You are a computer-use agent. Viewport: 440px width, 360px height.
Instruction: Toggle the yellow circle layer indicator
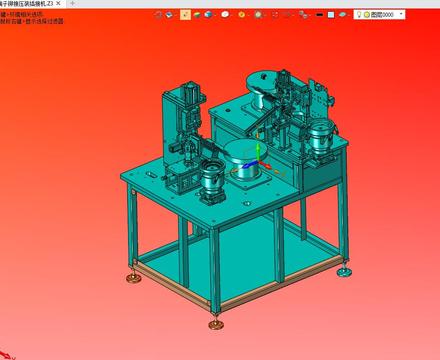point(366,15)
